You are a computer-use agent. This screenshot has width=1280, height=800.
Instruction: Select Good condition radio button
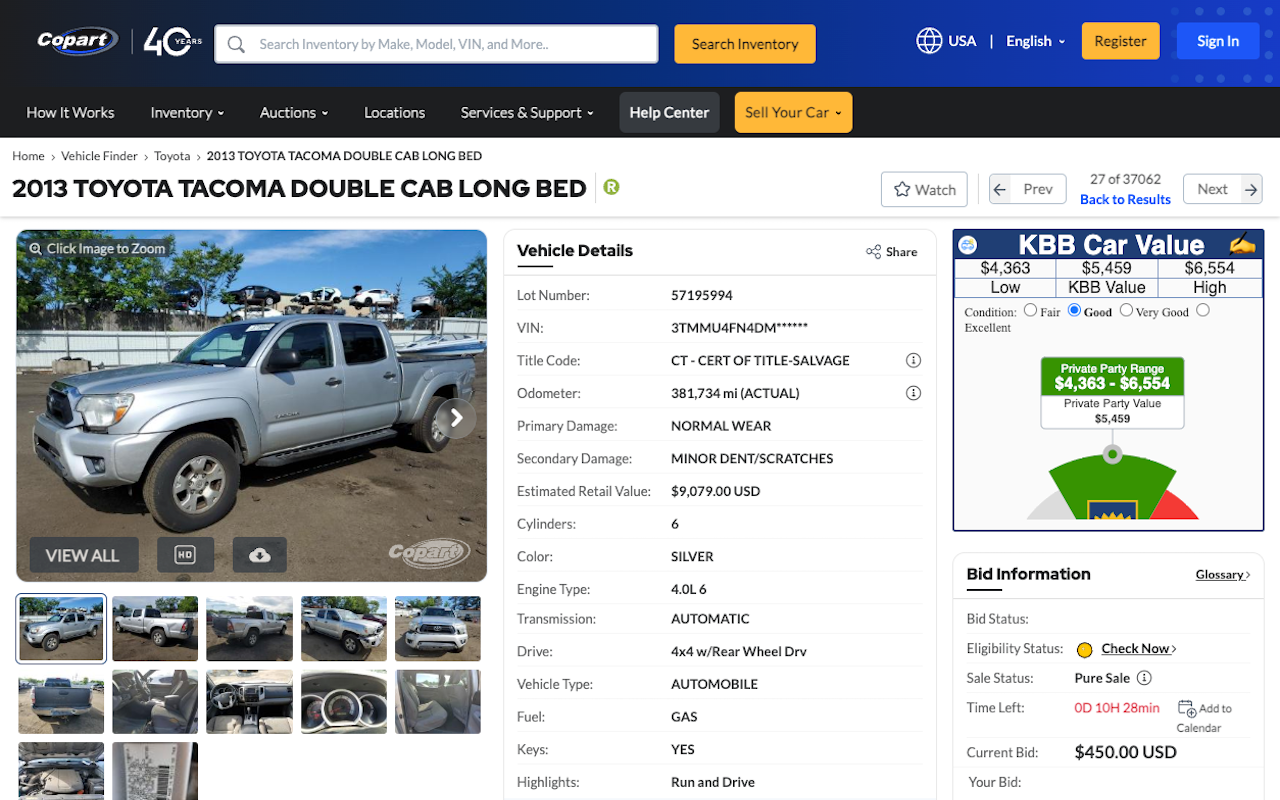[1074, 310]
